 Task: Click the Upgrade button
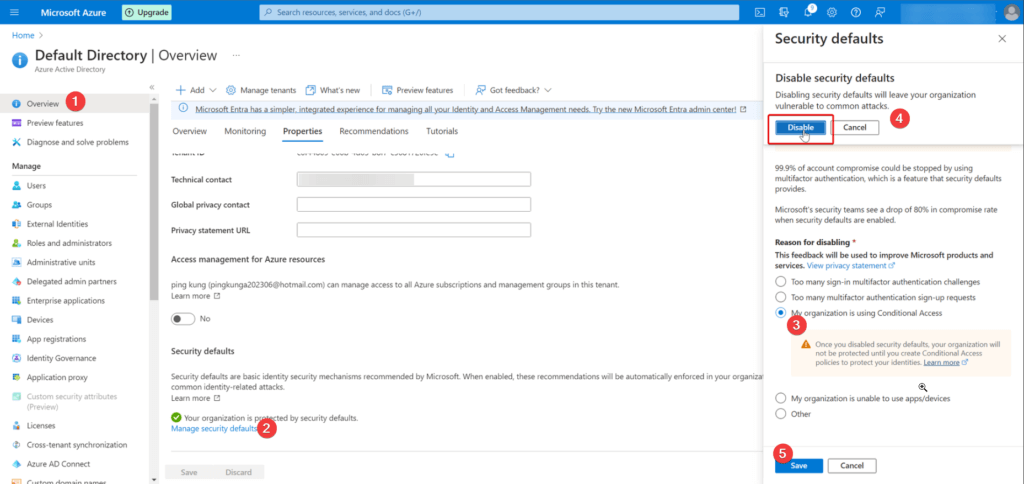click(147, 12)
